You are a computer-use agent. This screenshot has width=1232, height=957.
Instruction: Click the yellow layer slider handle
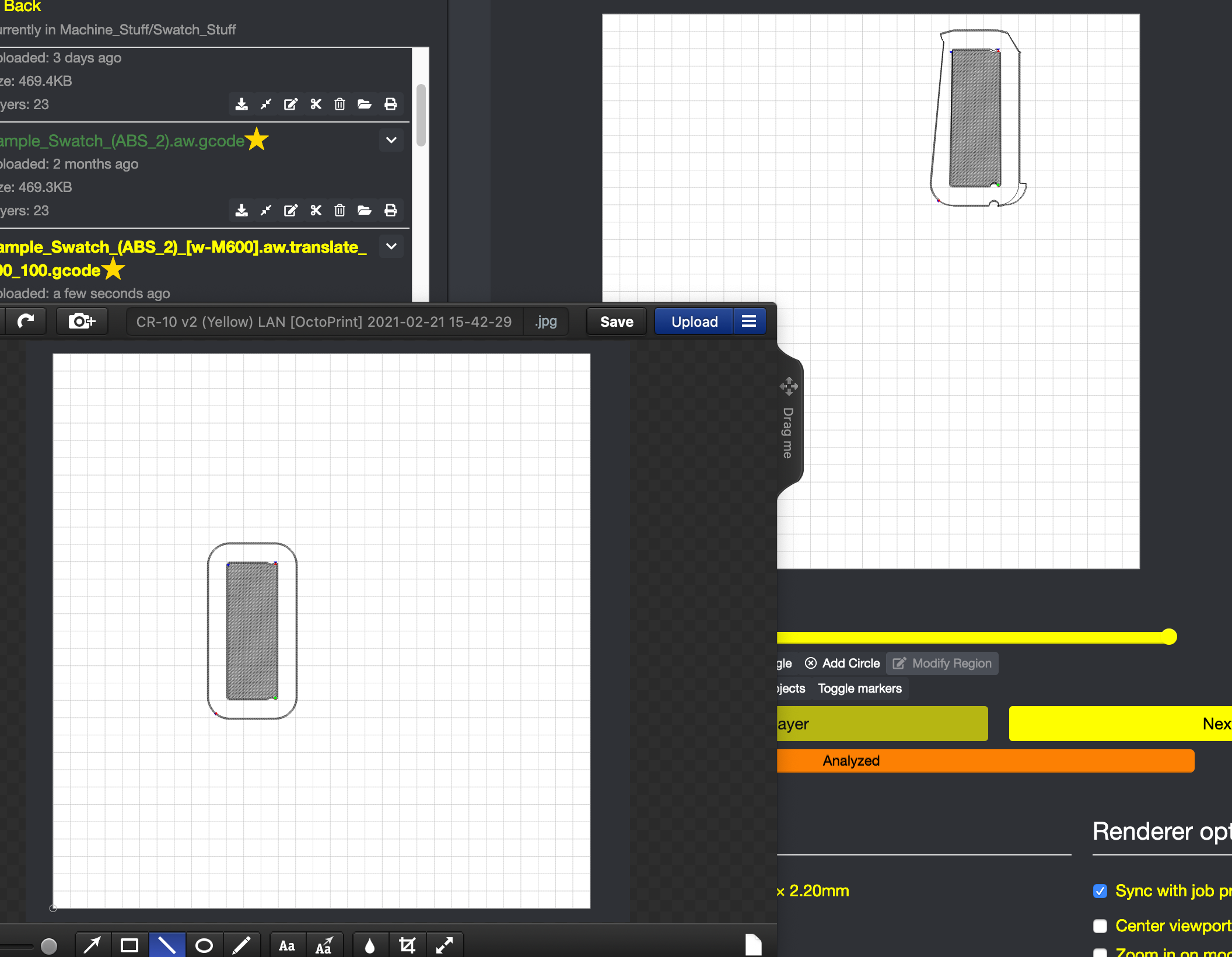1169,637
